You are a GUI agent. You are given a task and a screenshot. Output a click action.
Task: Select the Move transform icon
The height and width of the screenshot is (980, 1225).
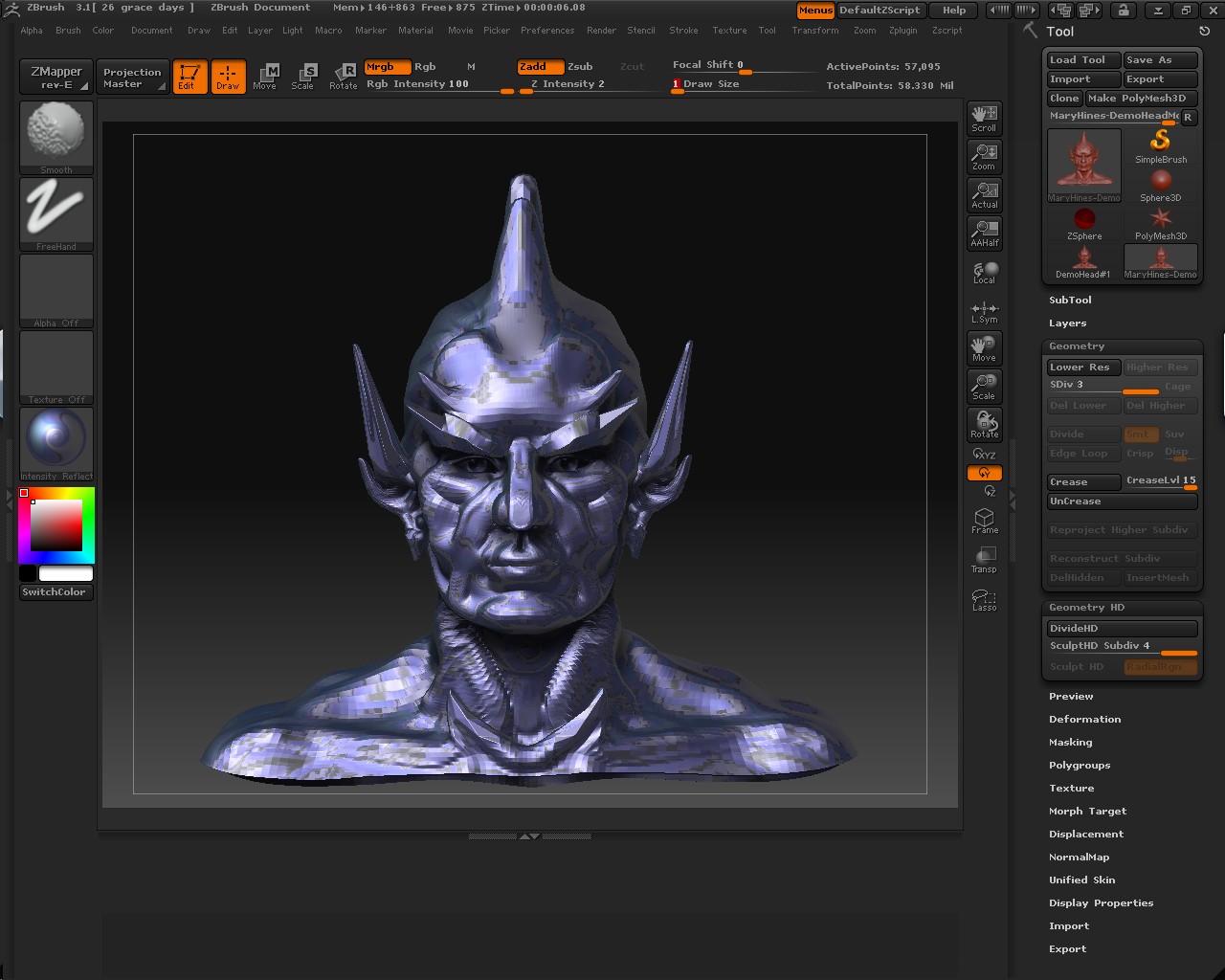pos(265,77)
